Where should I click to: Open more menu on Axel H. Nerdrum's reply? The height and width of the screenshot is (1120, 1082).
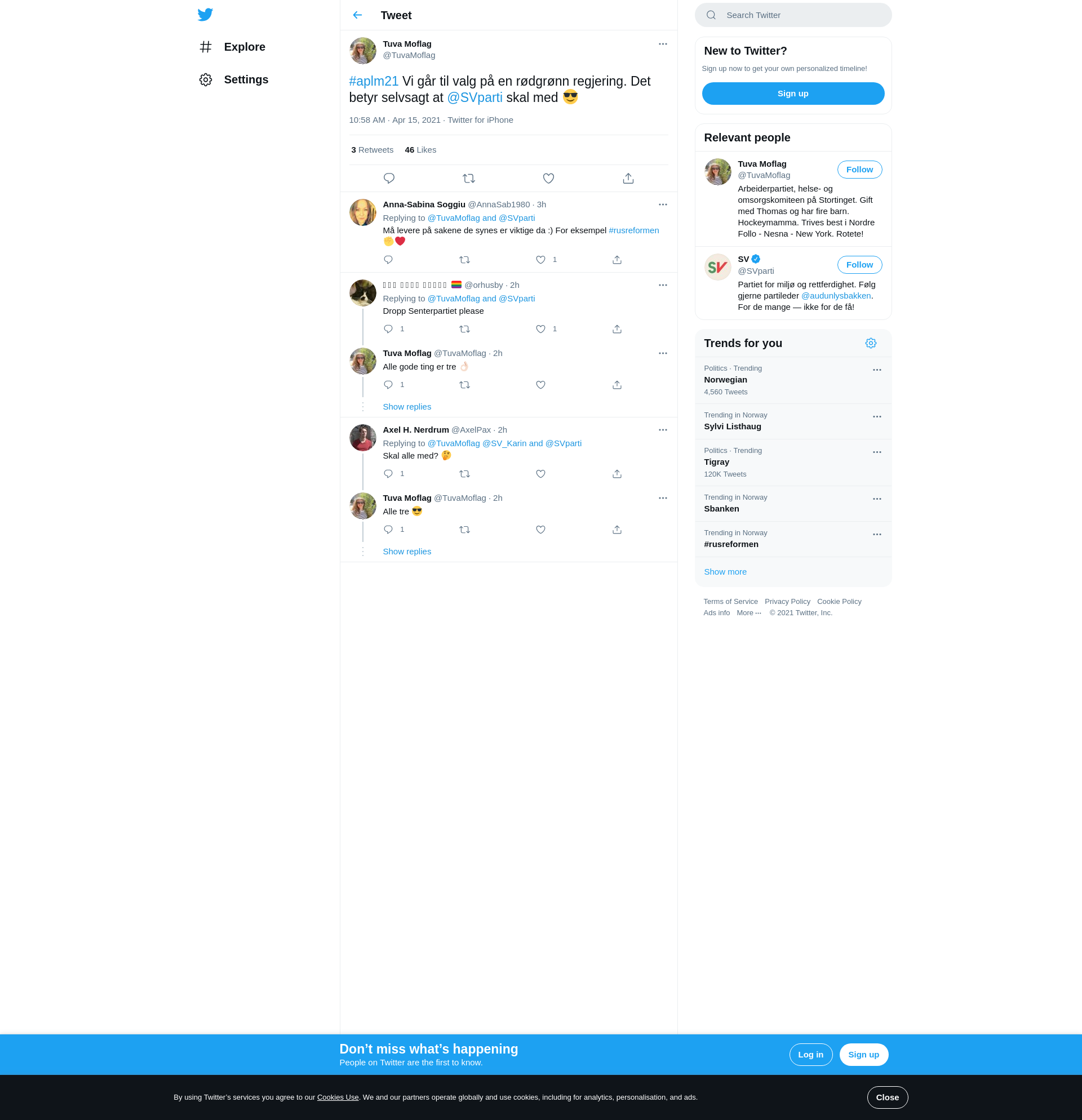663,430
